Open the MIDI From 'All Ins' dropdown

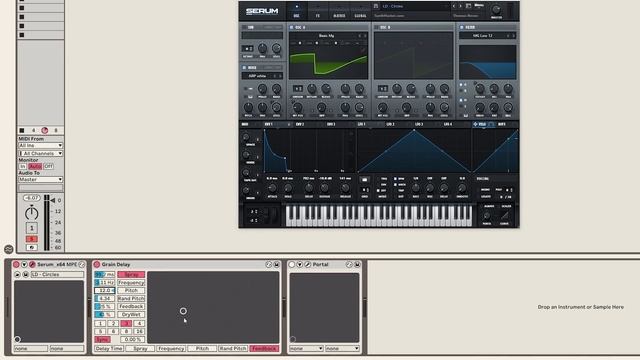pyautogui.click(x=40, y=145)
